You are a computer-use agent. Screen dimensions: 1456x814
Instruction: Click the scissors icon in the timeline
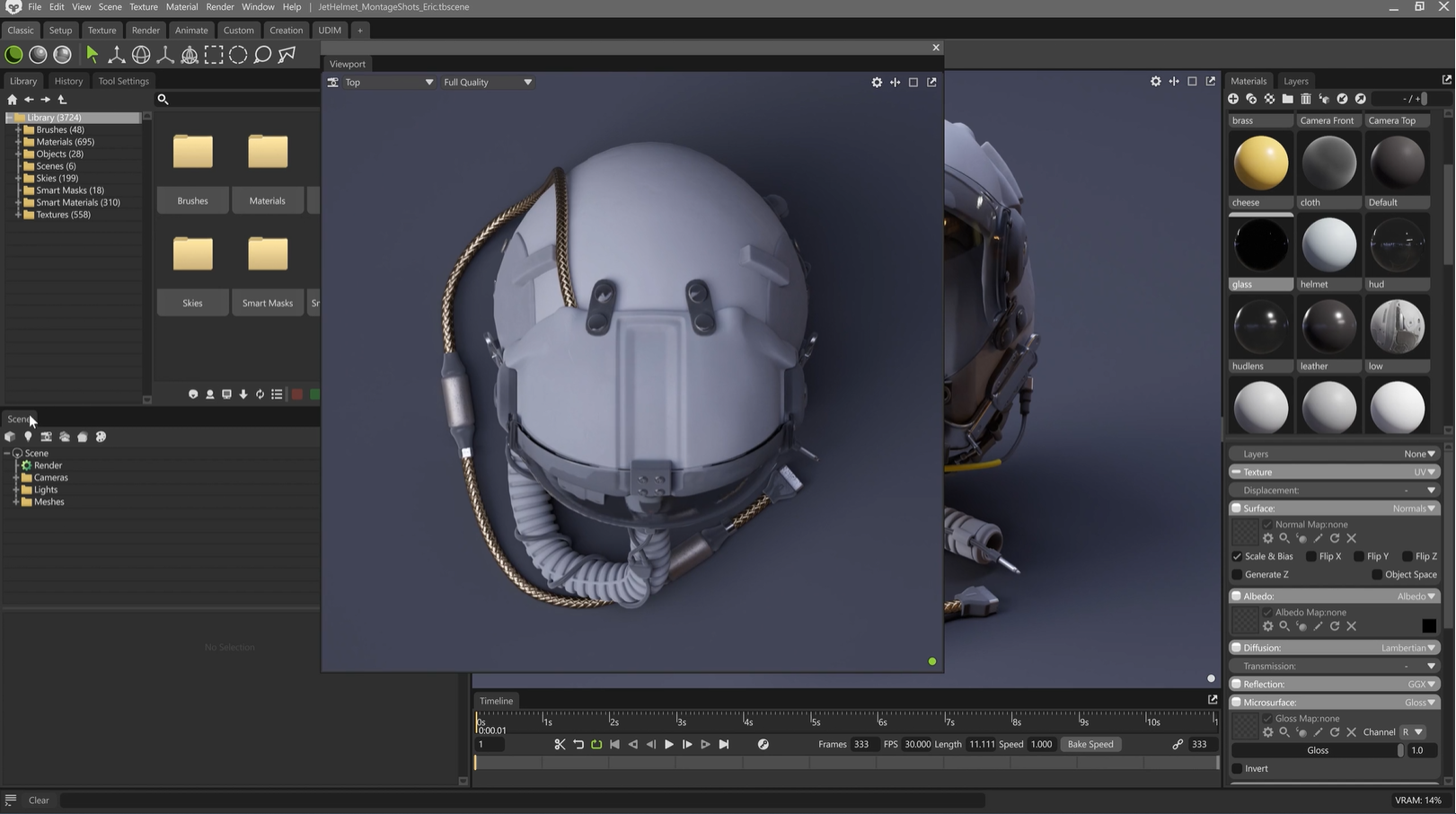coord(560,745)
